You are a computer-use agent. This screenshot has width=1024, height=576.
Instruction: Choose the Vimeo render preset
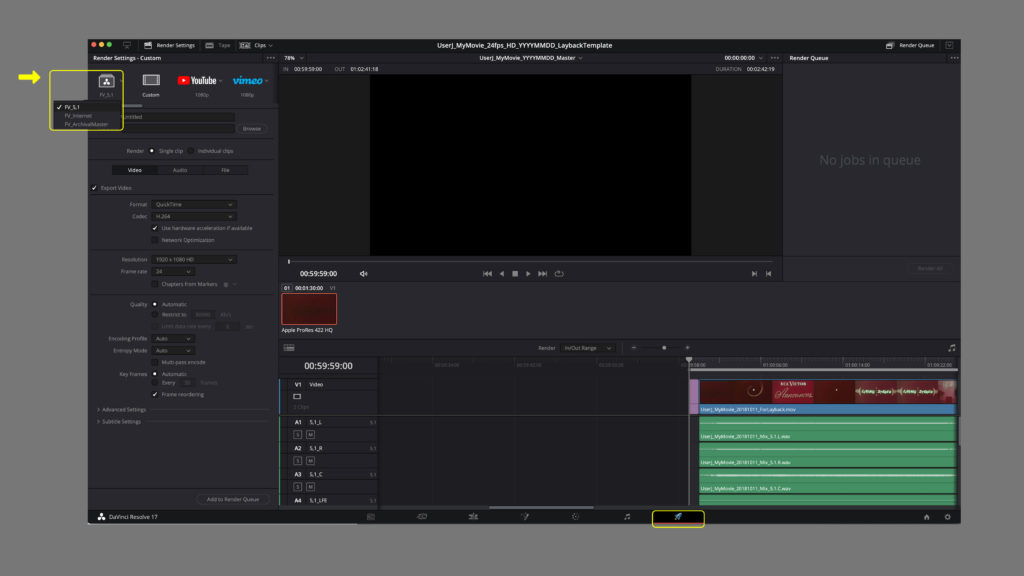[x=248, y=80]
